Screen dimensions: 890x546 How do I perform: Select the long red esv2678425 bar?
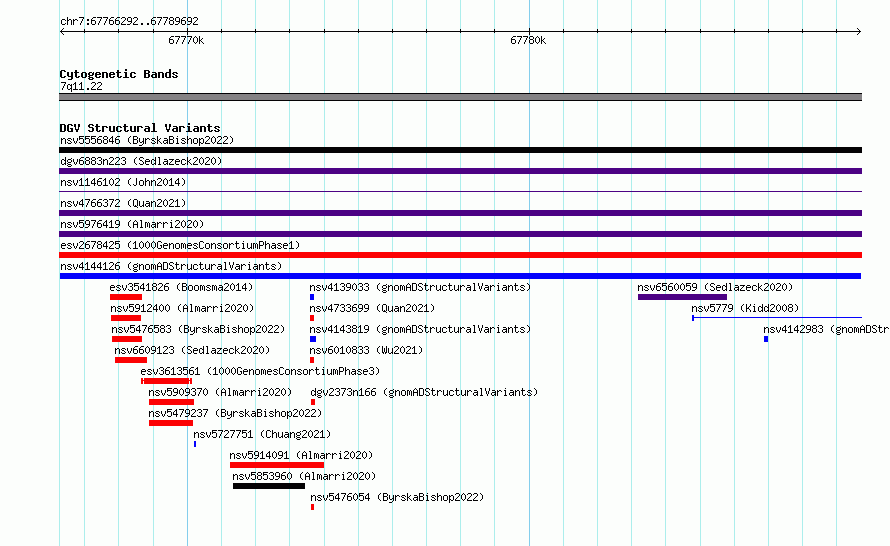[x=460, y=255]
